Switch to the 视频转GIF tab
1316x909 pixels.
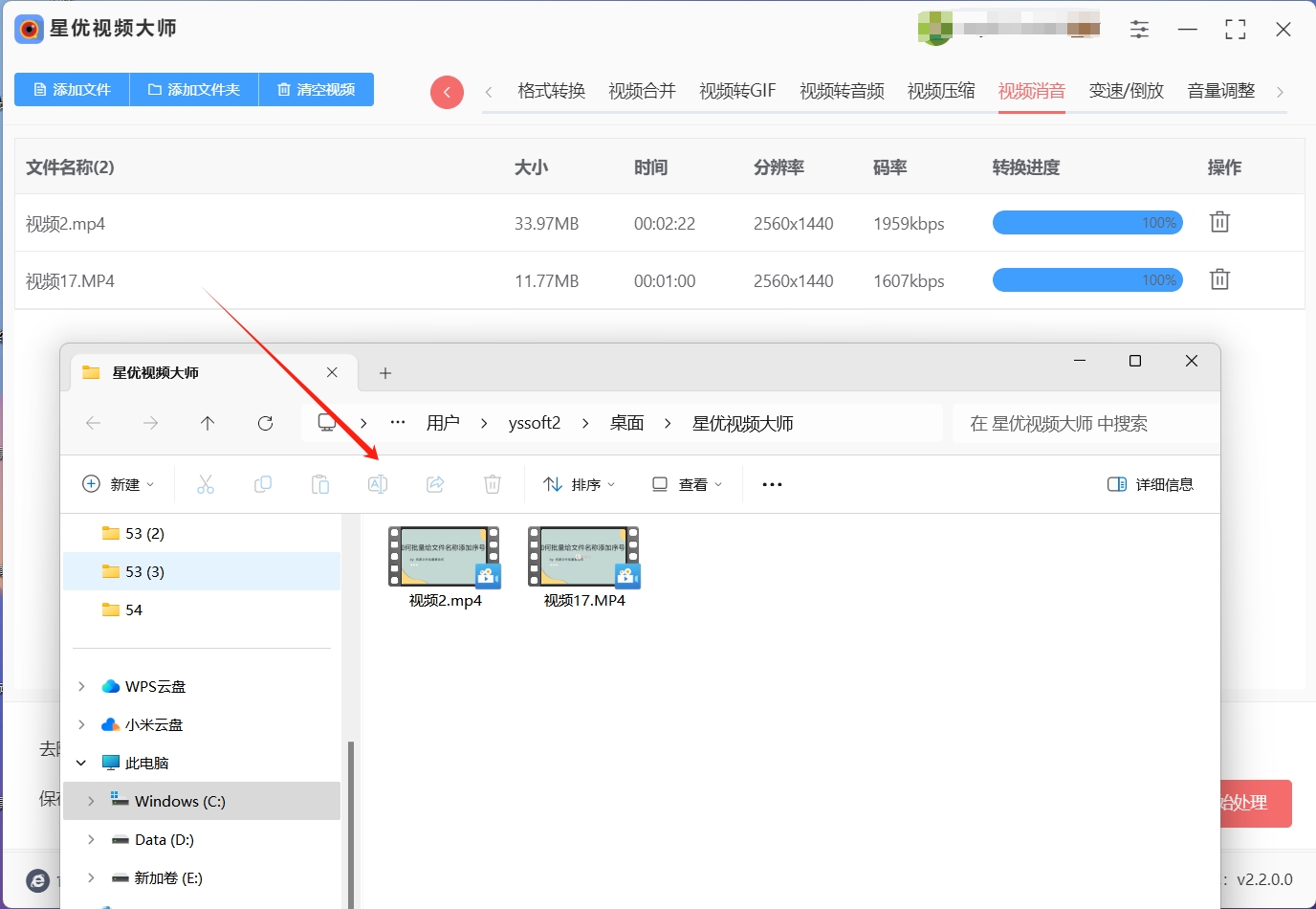coord(737,91)
